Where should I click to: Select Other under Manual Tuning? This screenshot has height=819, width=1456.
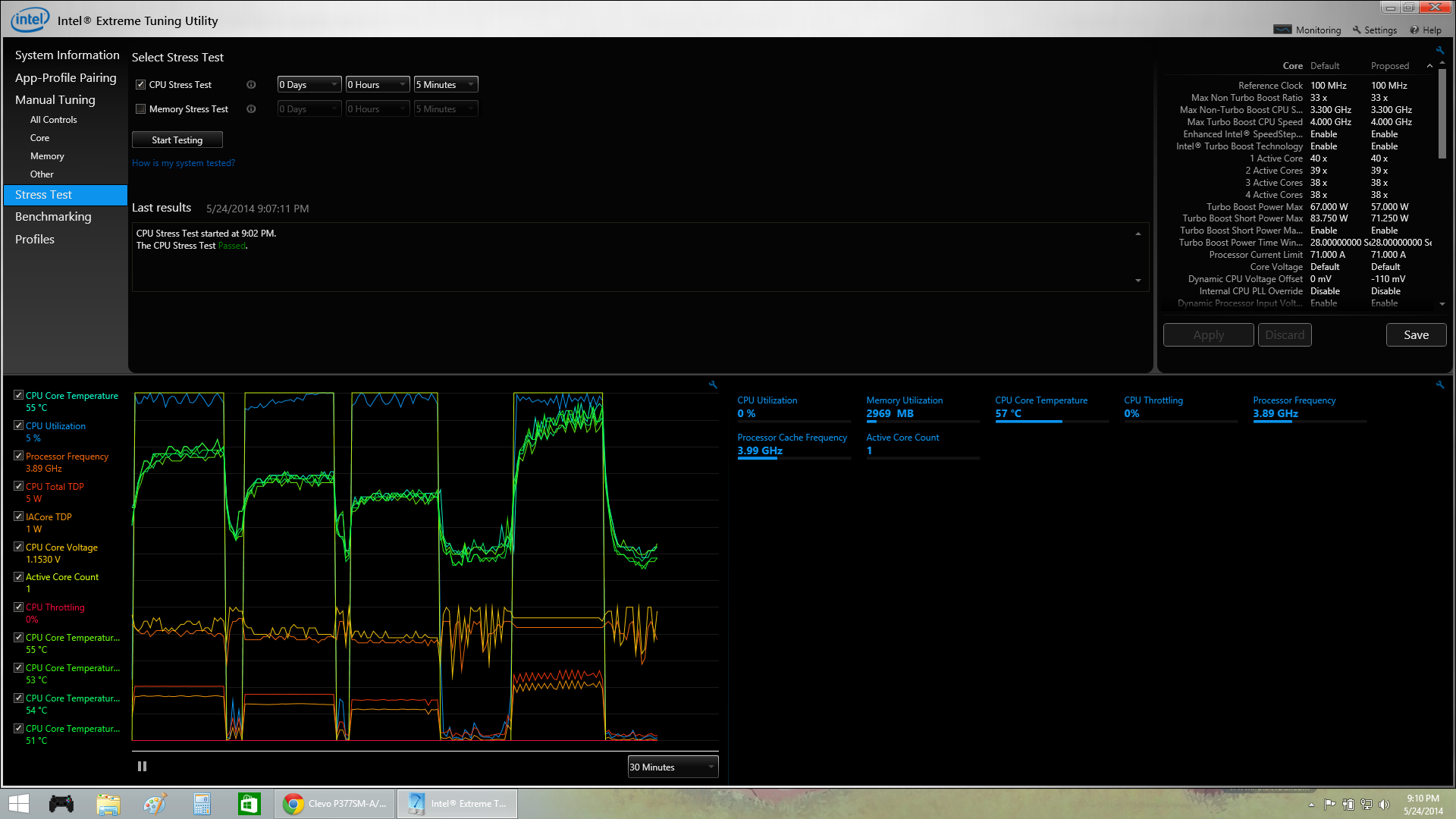[x=42, y=174]
